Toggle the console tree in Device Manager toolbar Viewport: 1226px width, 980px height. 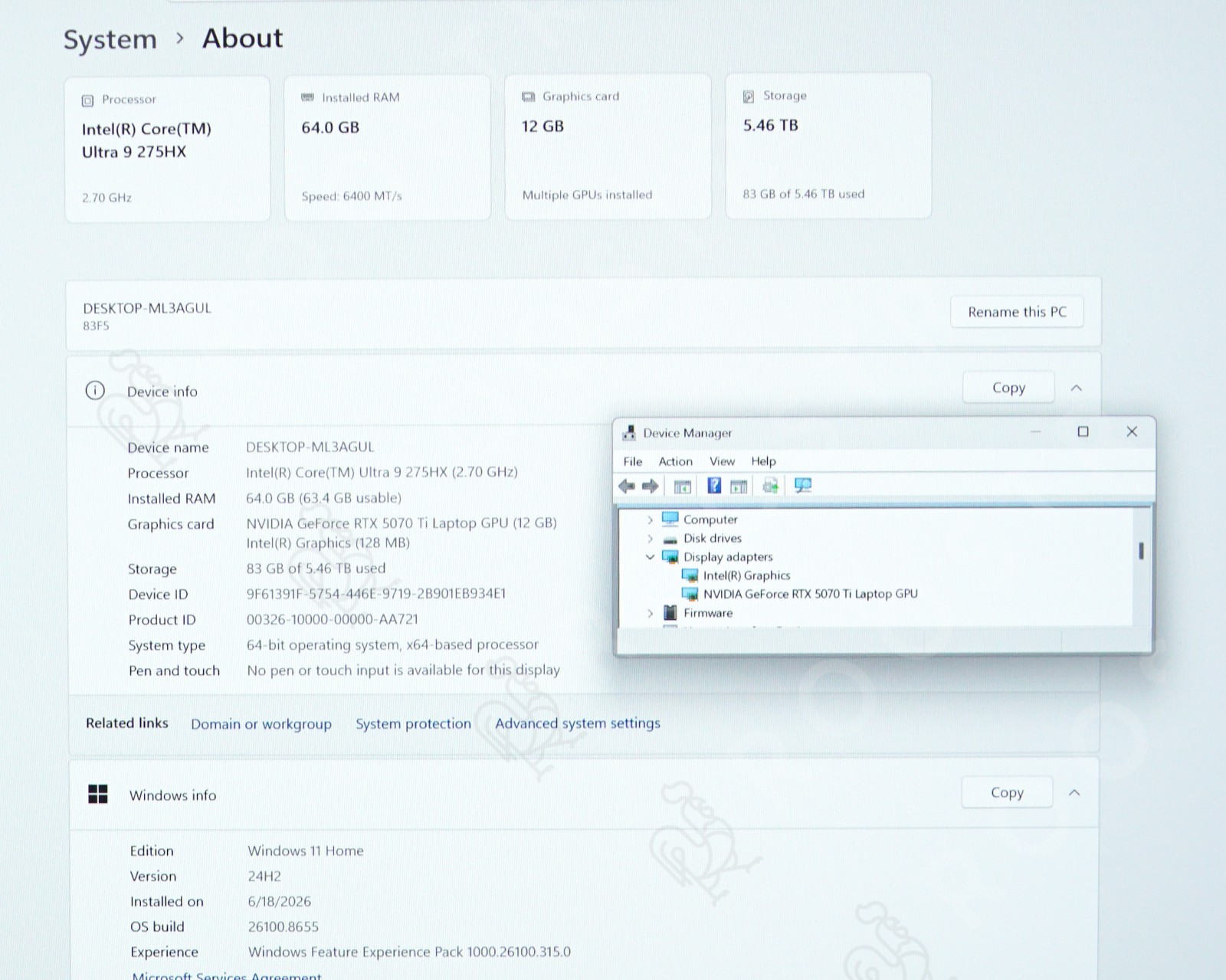682,486
